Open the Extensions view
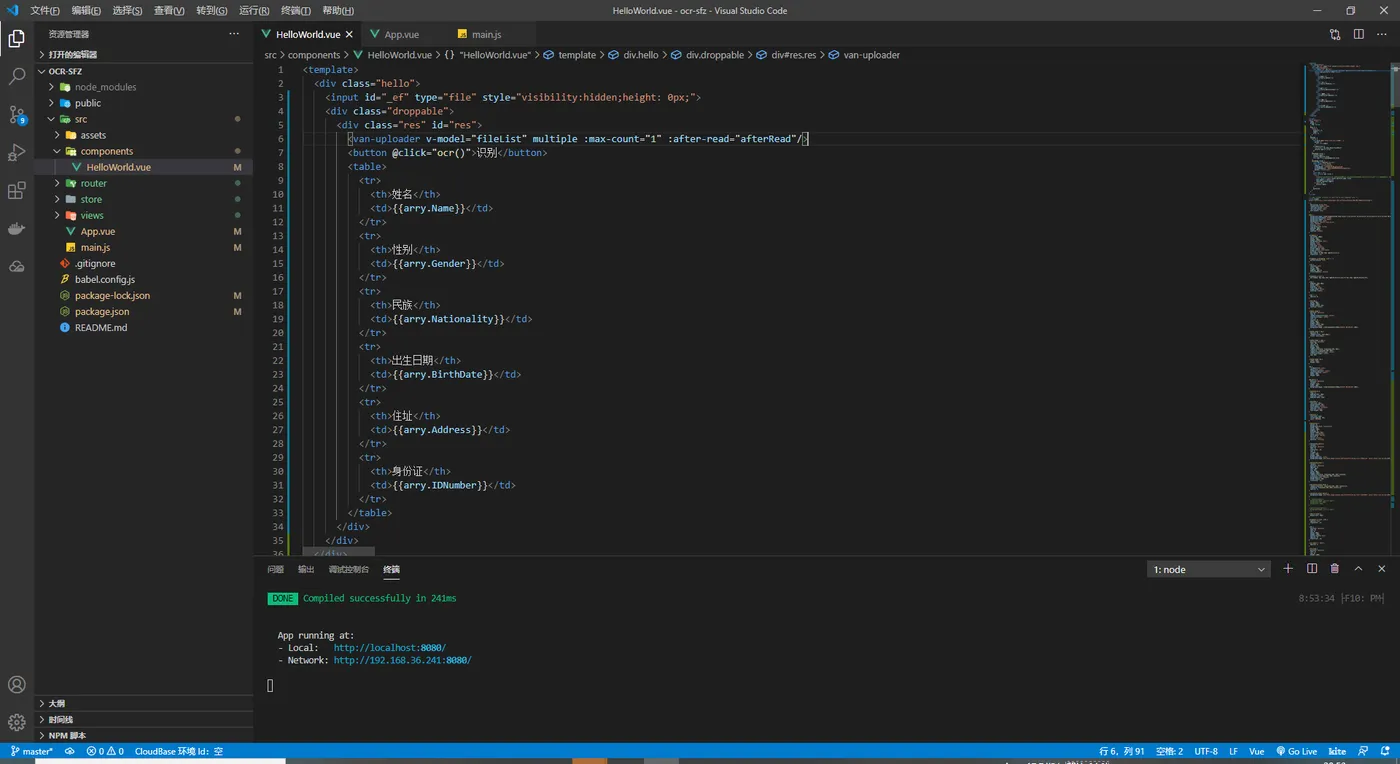1400x764 pixels. tap(16, 190)
